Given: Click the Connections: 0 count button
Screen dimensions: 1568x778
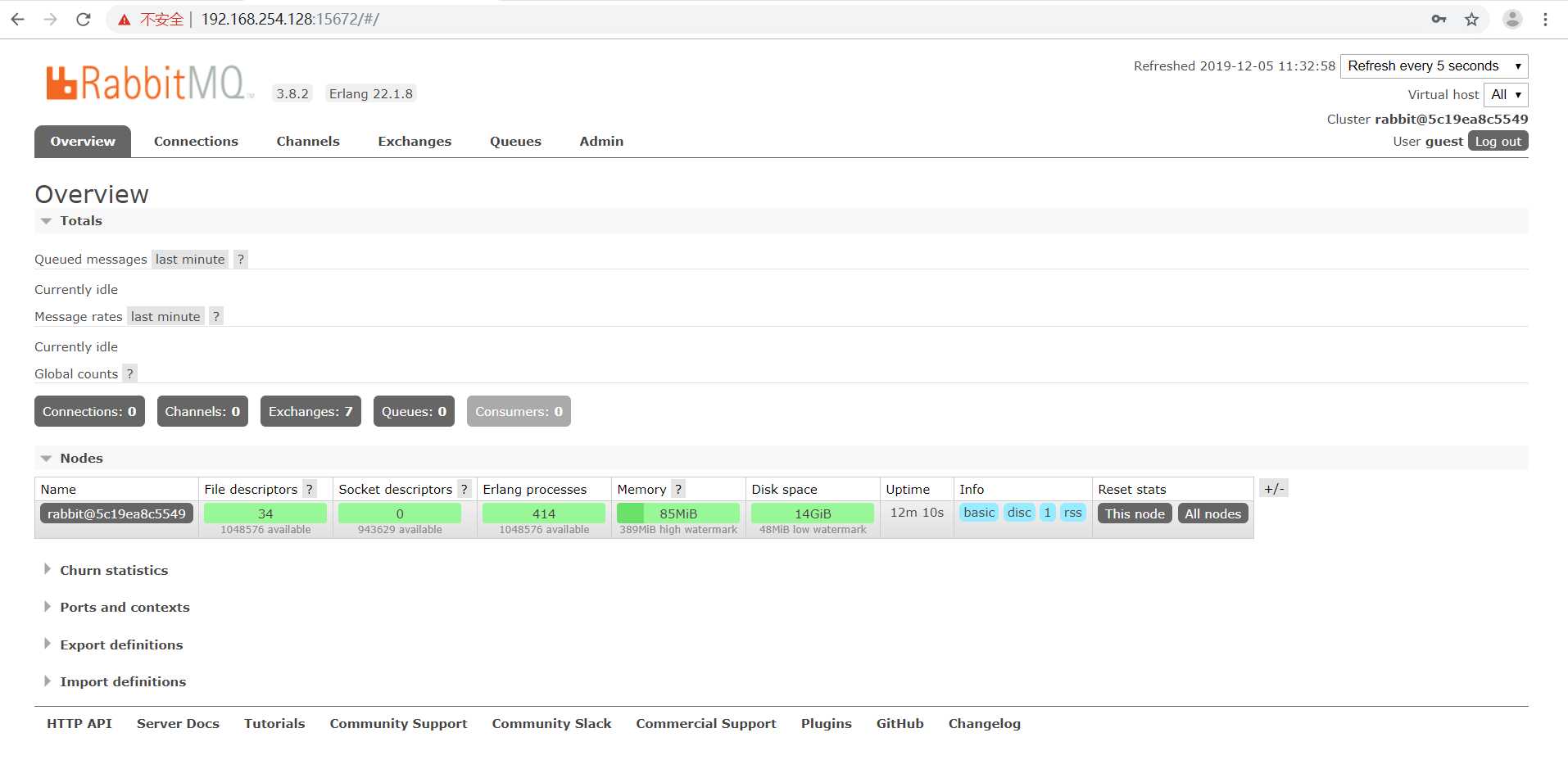Looking at the screenshot, I should 89,411.
